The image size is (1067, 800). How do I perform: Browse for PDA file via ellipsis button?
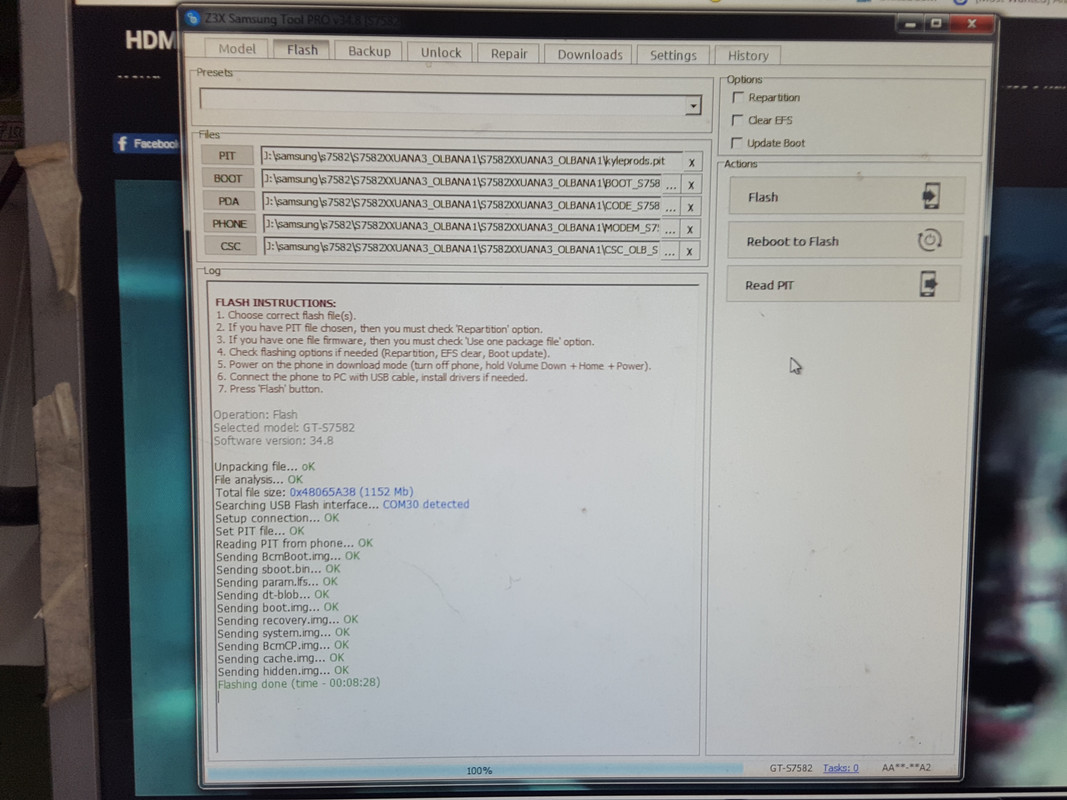click(670, 207)
